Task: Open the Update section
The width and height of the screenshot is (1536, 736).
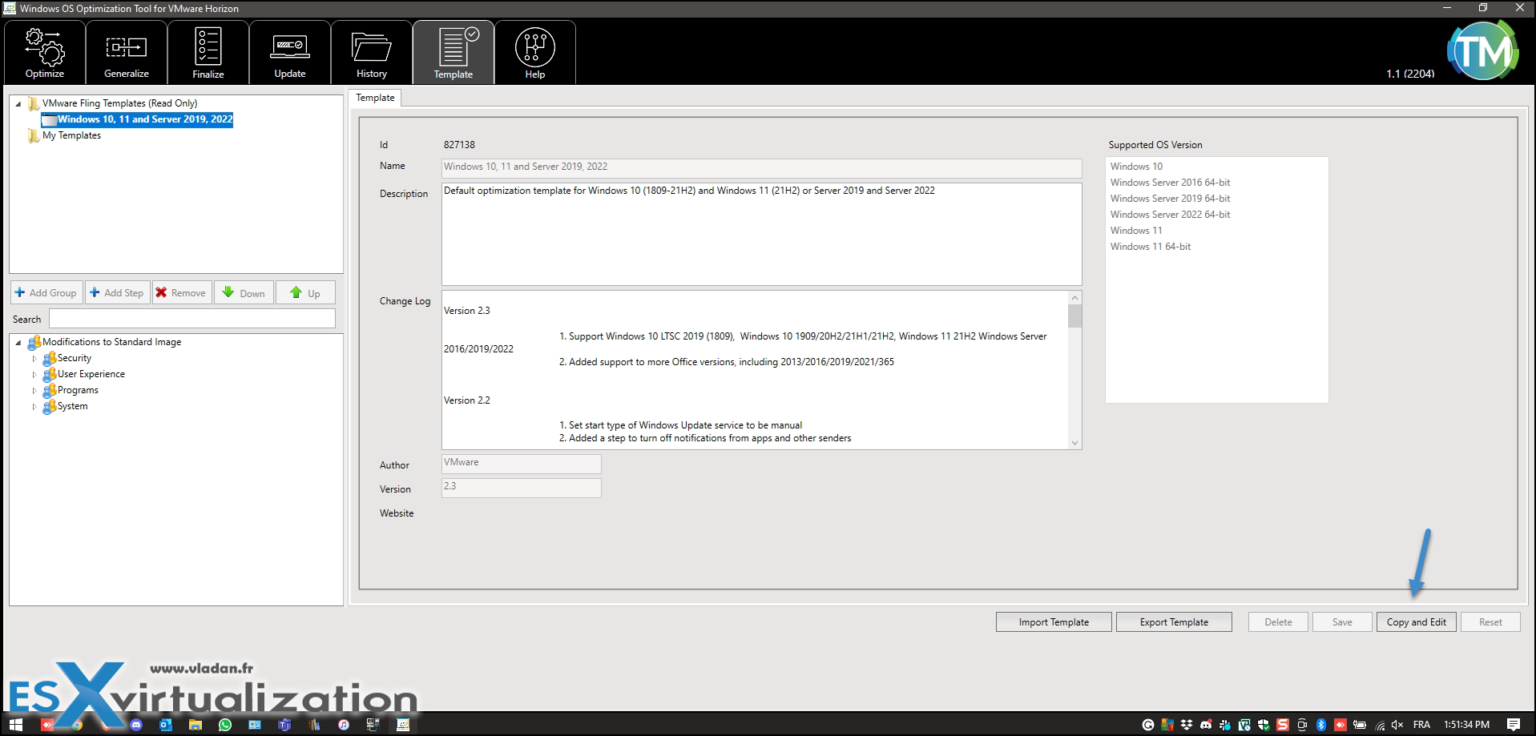Action: [289, 52]
